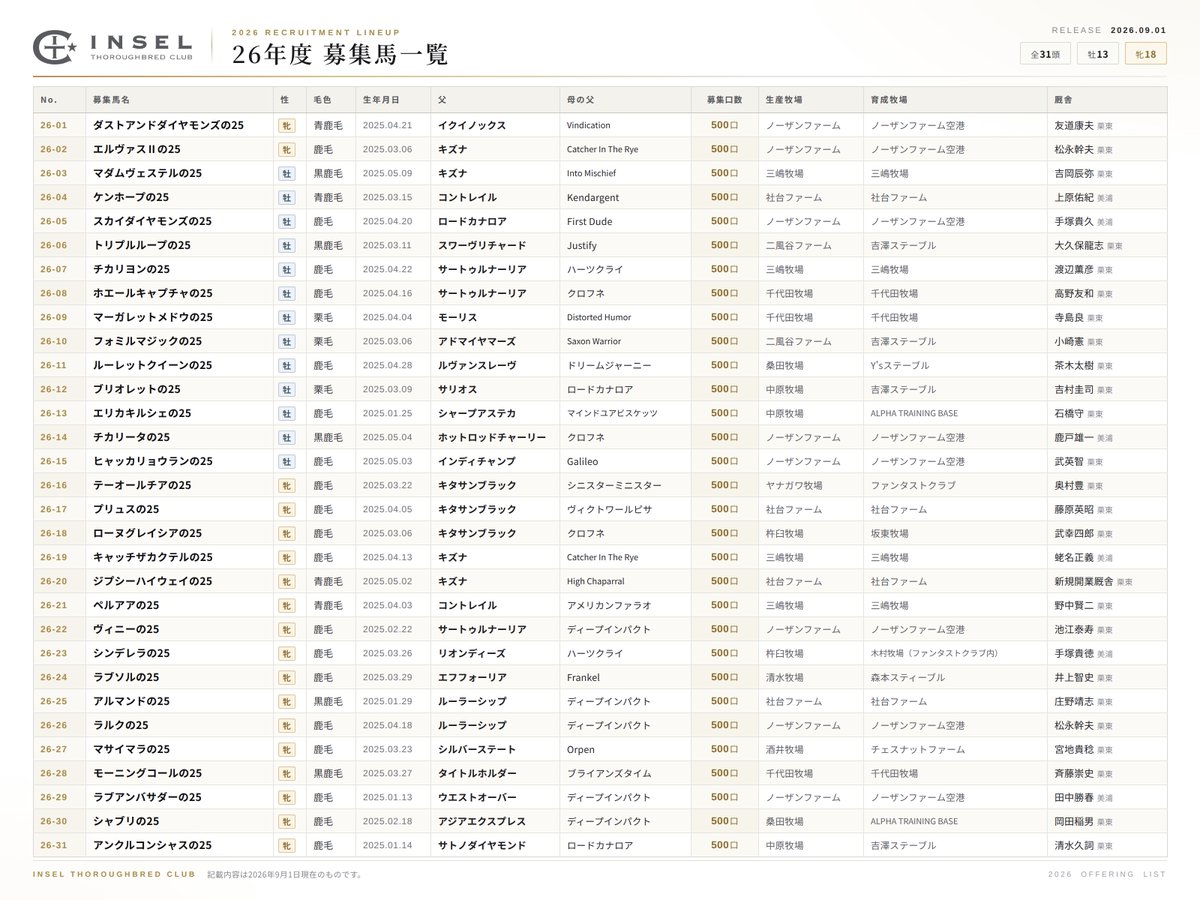Click the INSEL club logo emblem

tap(55, 47)
